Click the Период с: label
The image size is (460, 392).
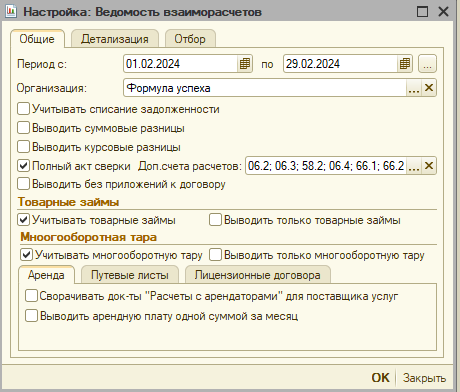tap(42, 64)
